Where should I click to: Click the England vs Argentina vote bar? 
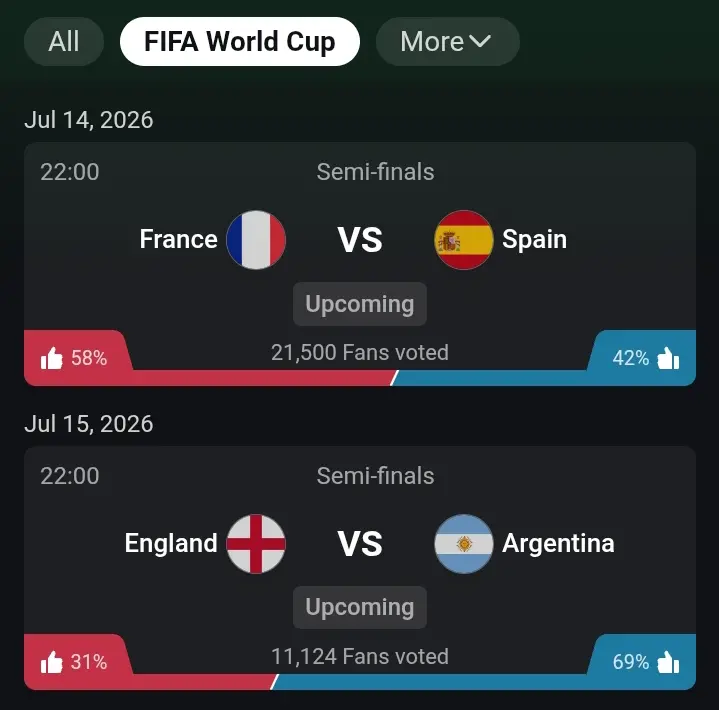[360, 682]
